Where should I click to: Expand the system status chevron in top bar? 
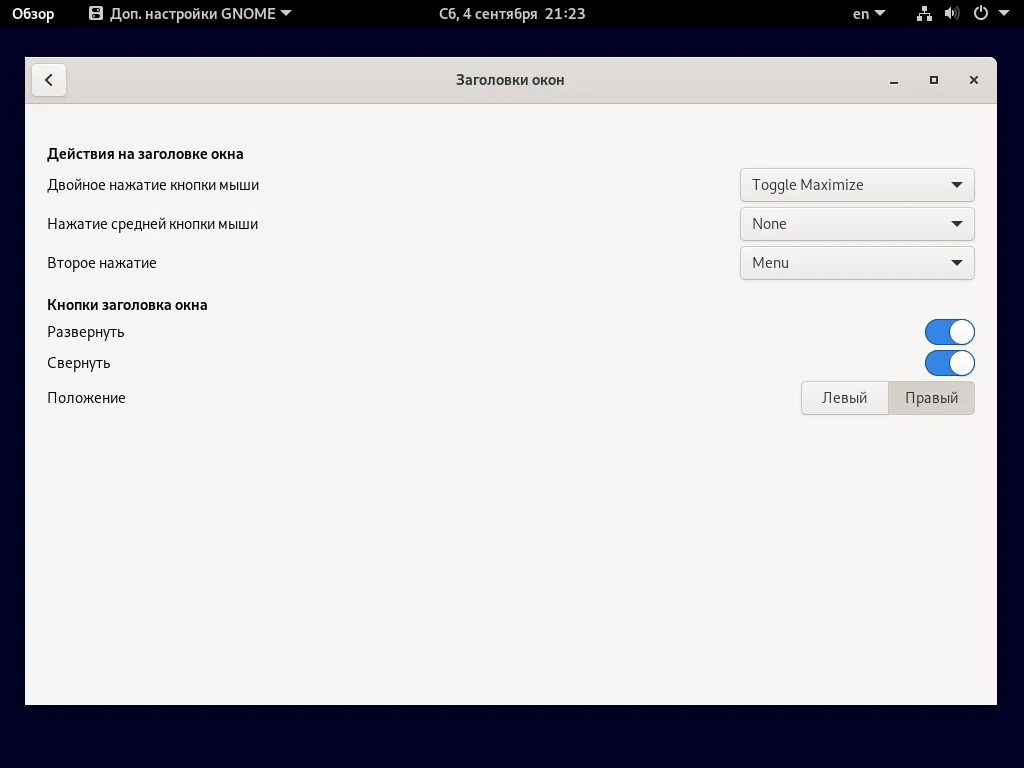[1003, 14]
